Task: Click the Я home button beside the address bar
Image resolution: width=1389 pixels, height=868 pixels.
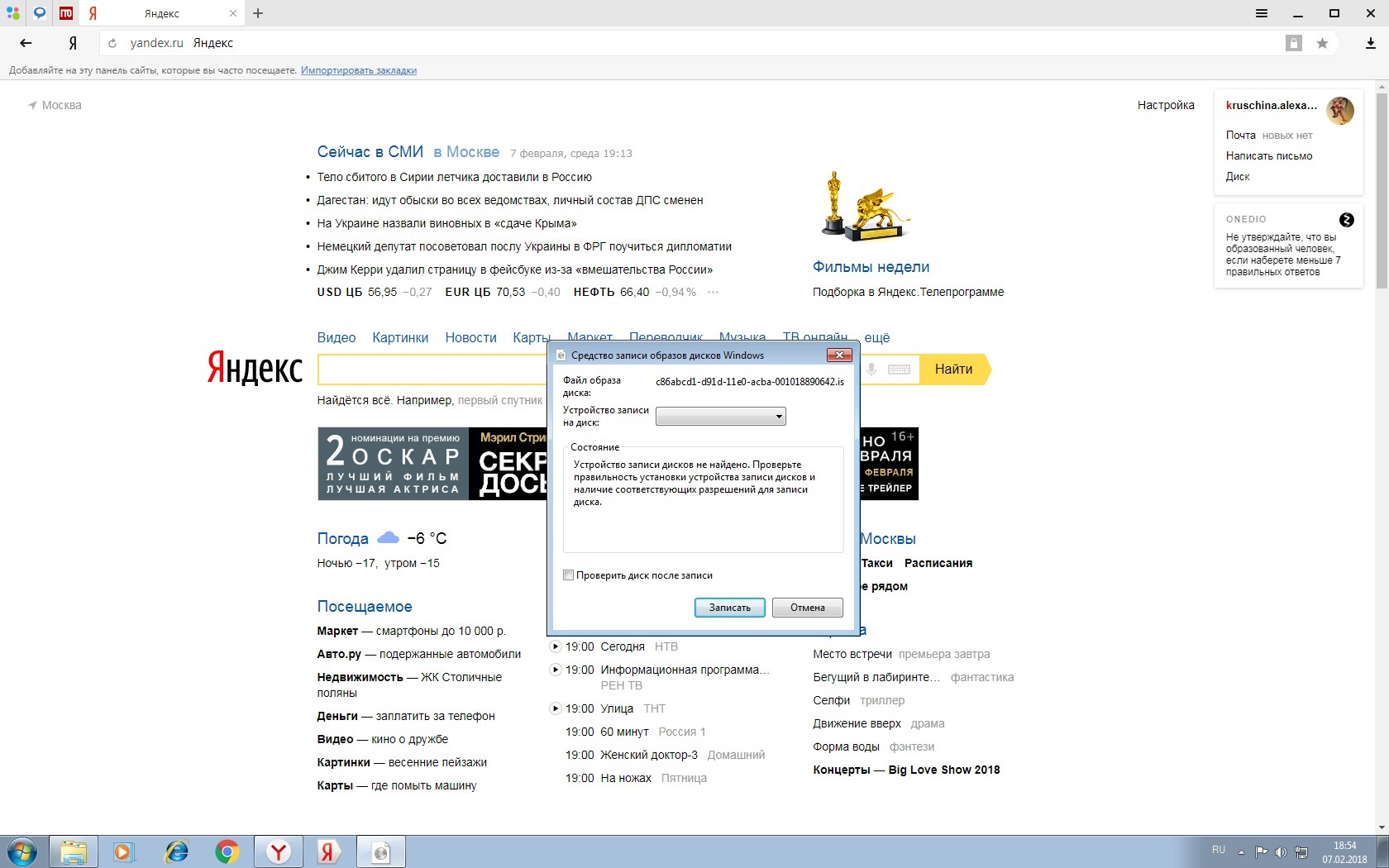Action: [x=73, y=43]
